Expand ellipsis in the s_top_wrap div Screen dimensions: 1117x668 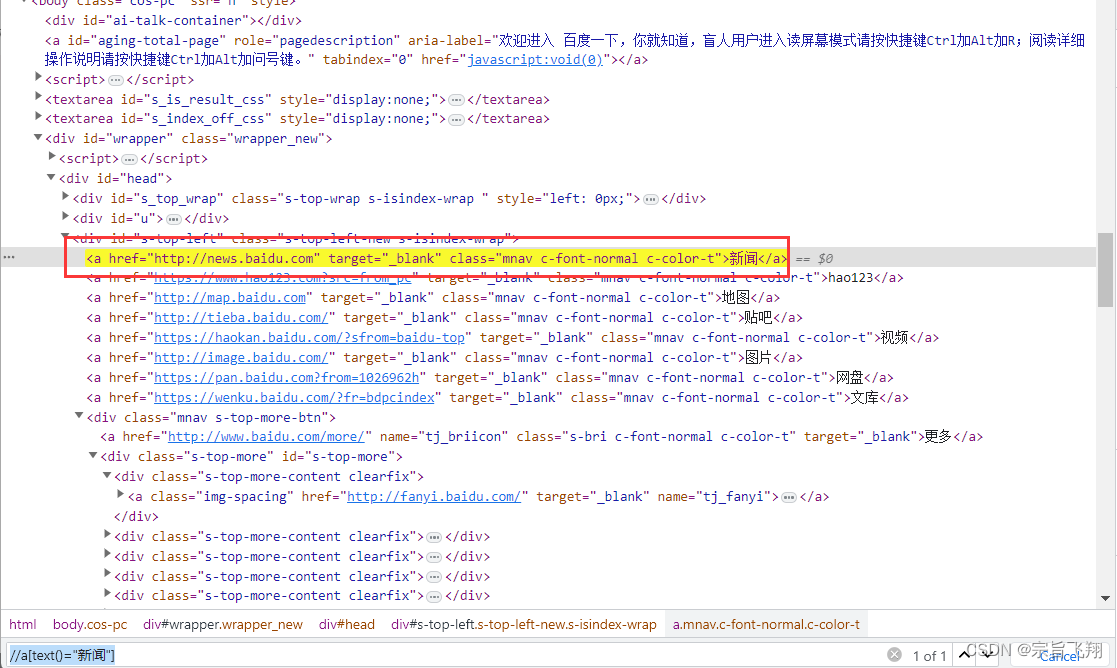650,199
